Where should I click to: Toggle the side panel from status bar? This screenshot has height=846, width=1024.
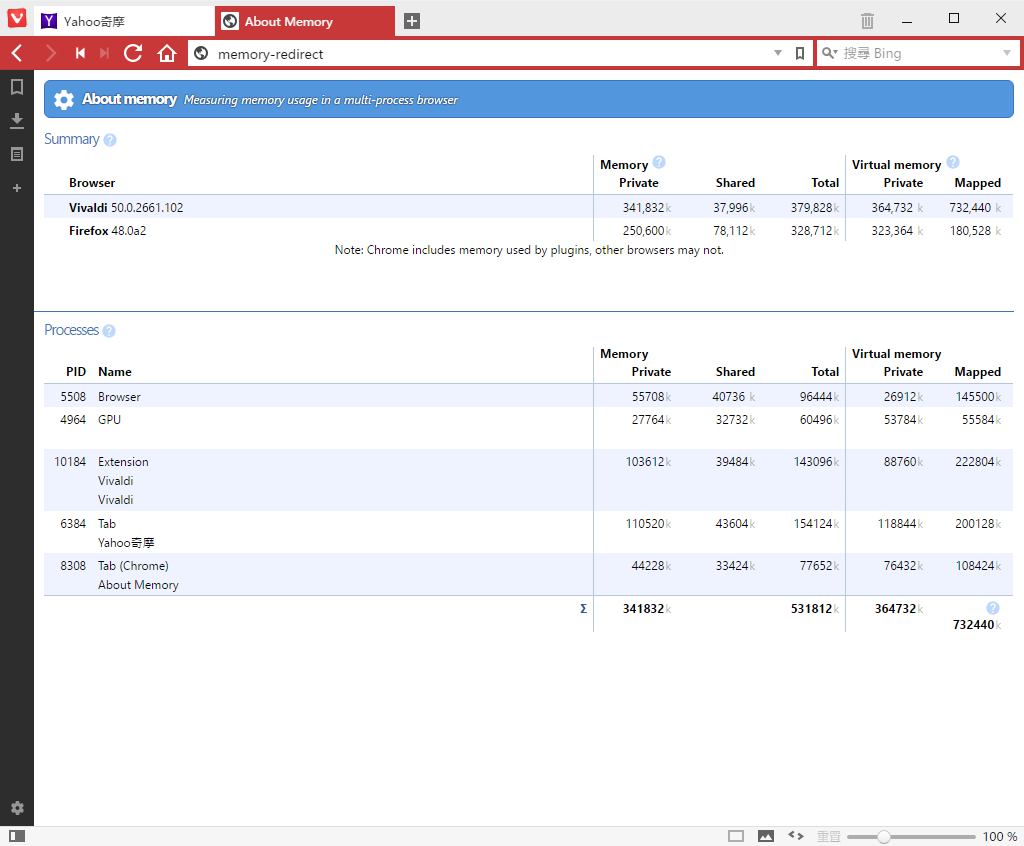(x=16, y=836)
